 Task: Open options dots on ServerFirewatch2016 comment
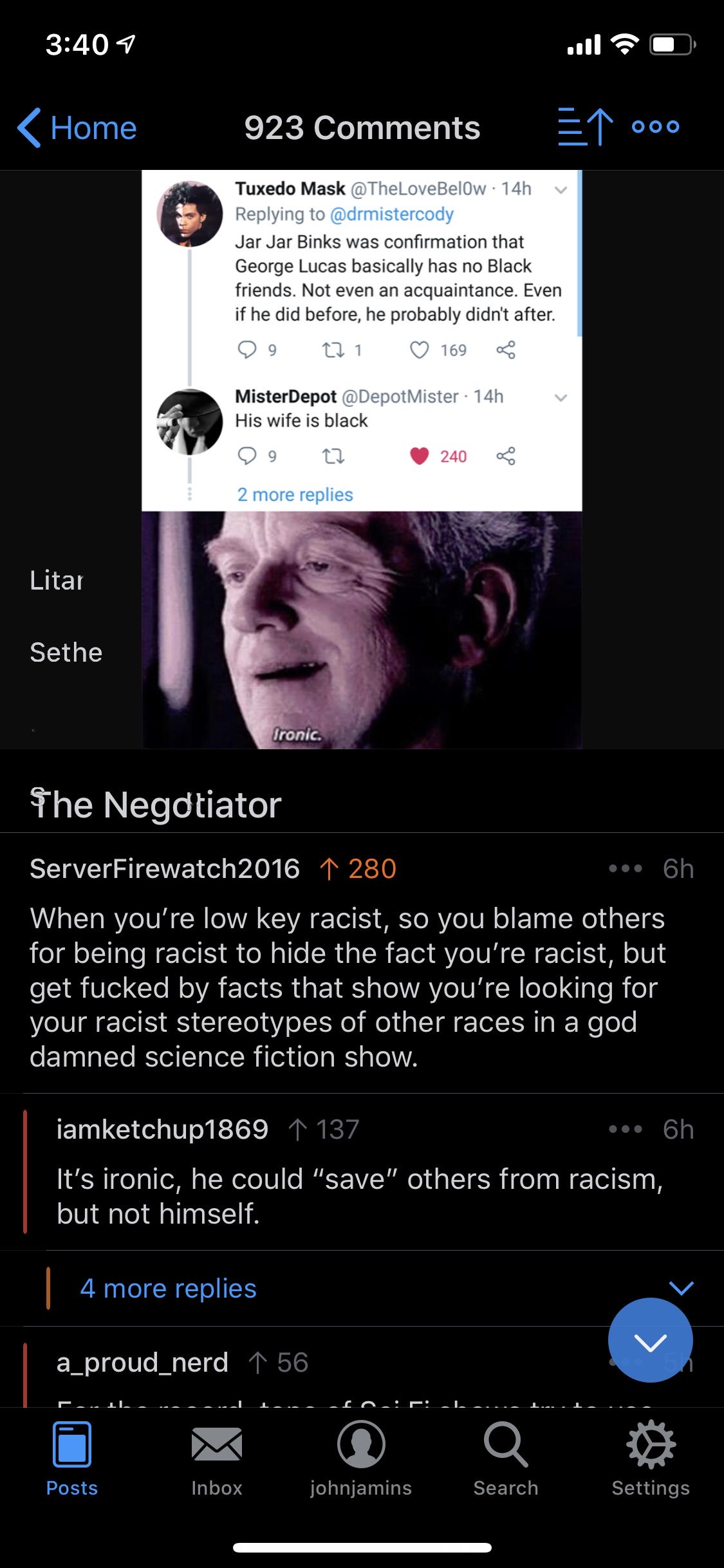[x=626, y=868]
